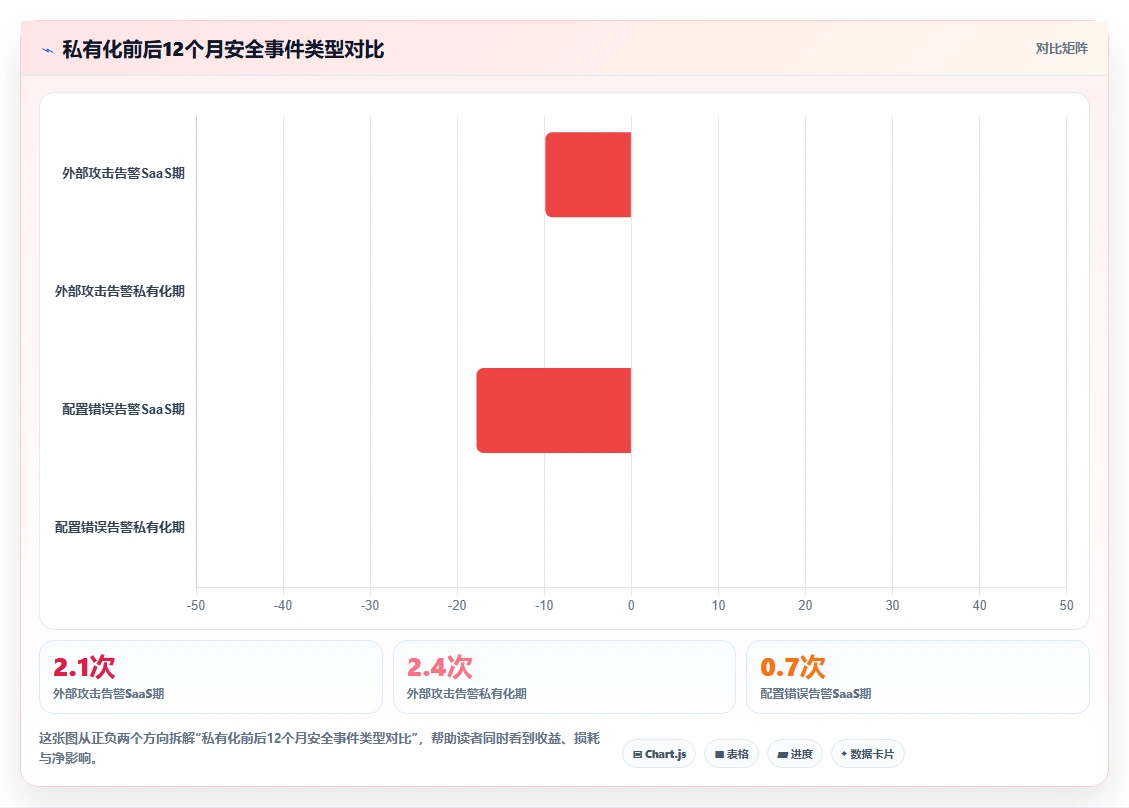Click the description paragraph below the cards

point(320,748)
